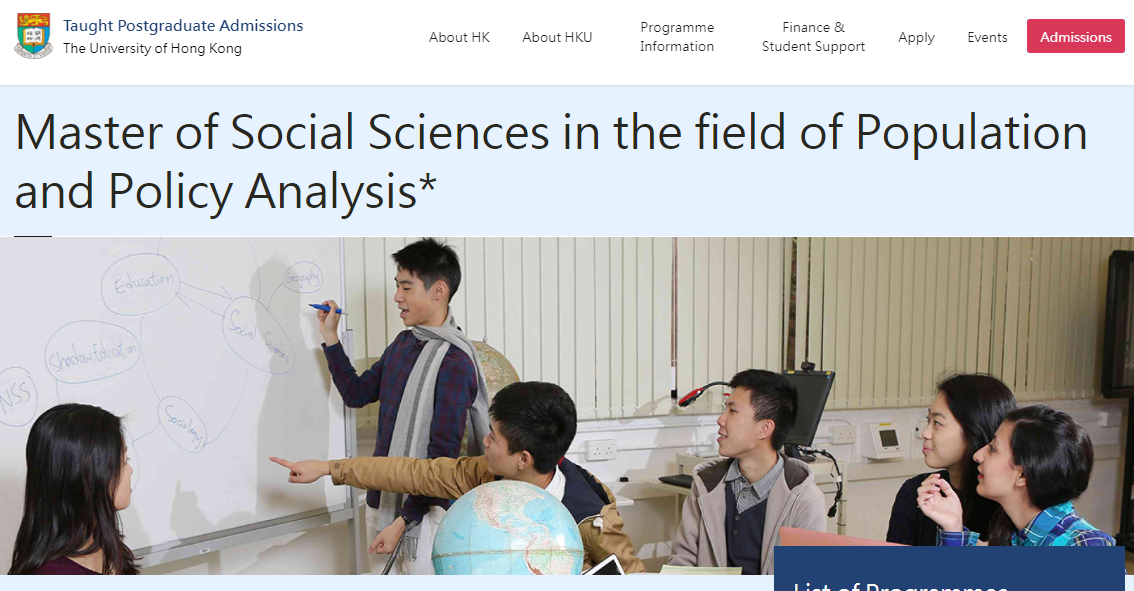Go to the Events page
The height and width of the screenshot is (591, 1134).
coord(987,37)
